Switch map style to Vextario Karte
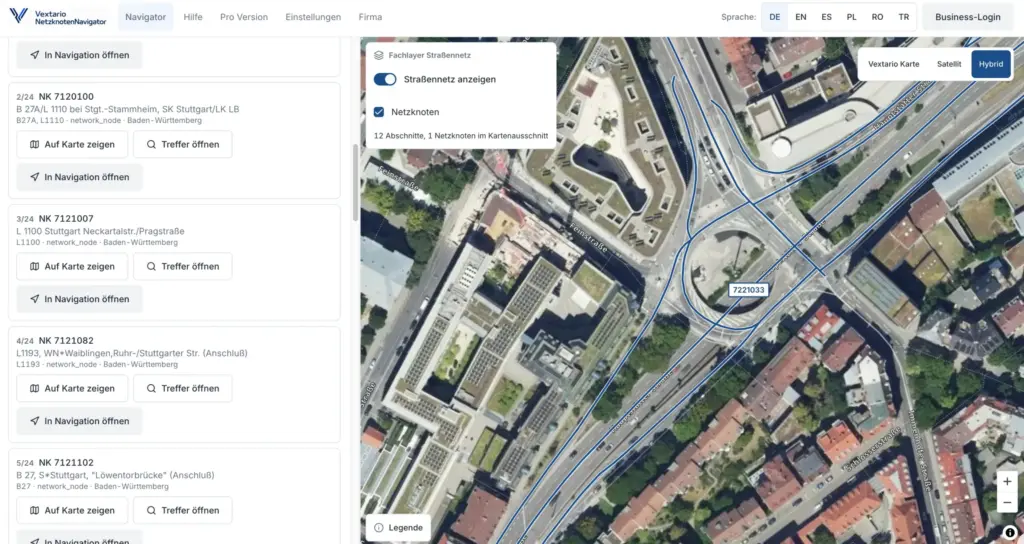This screenshot has height=544, width=1024. (x=893, y=64)
